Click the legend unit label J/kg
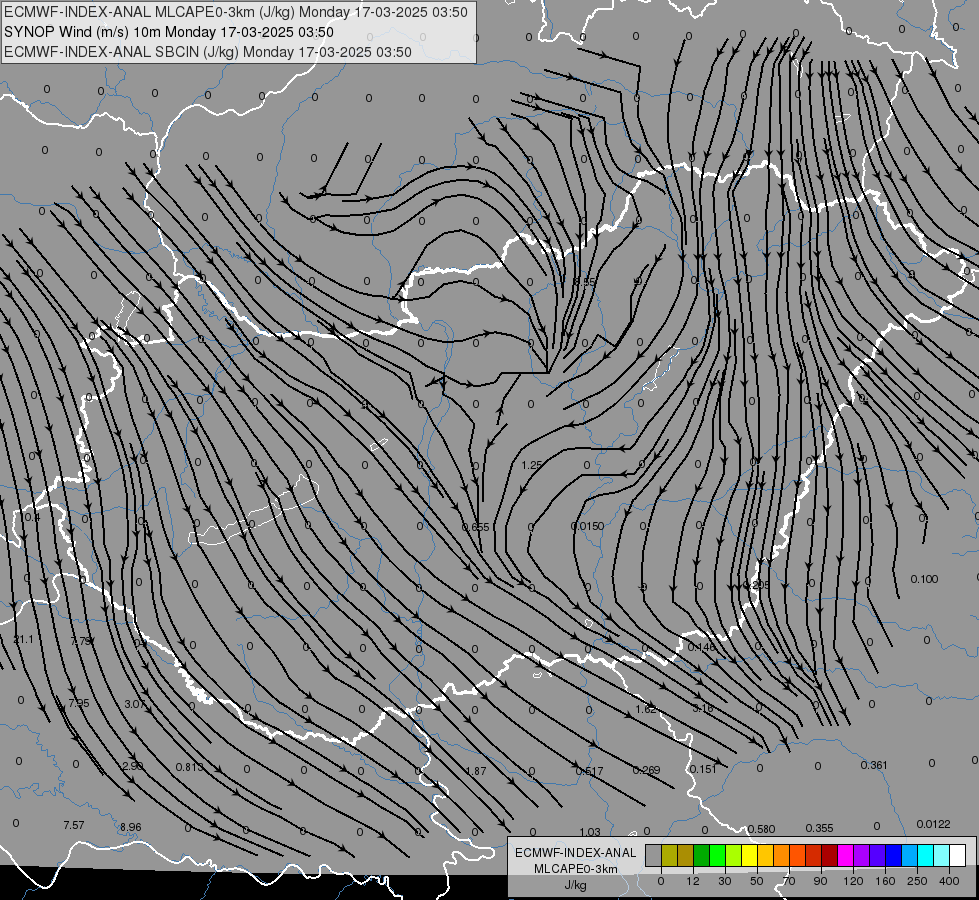Image resolution: width=979 pixels, height=900 pixels. [575, 885]
